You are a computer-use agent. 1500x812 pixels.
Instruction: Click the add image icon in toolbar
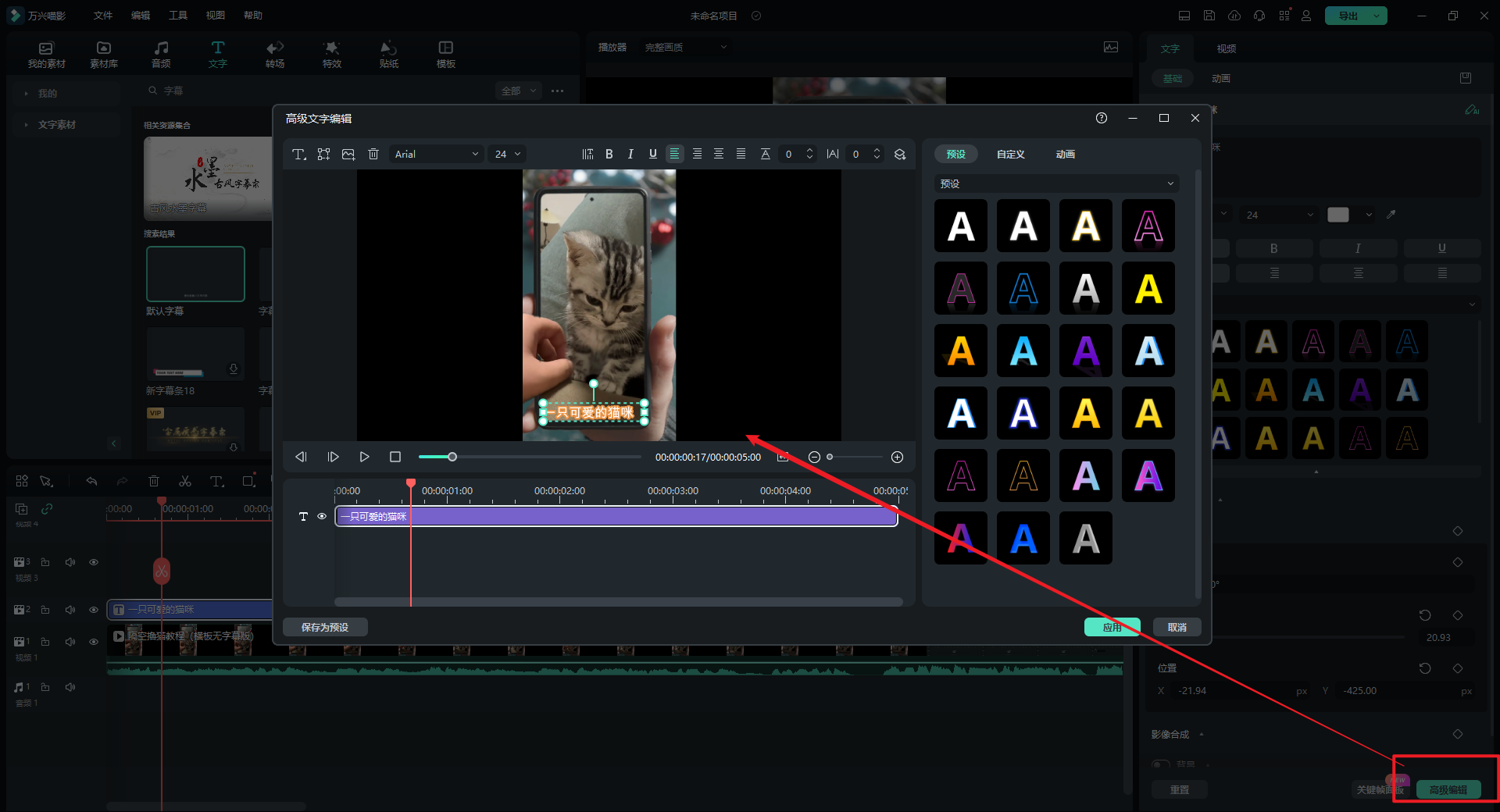[x=348, y=155]
